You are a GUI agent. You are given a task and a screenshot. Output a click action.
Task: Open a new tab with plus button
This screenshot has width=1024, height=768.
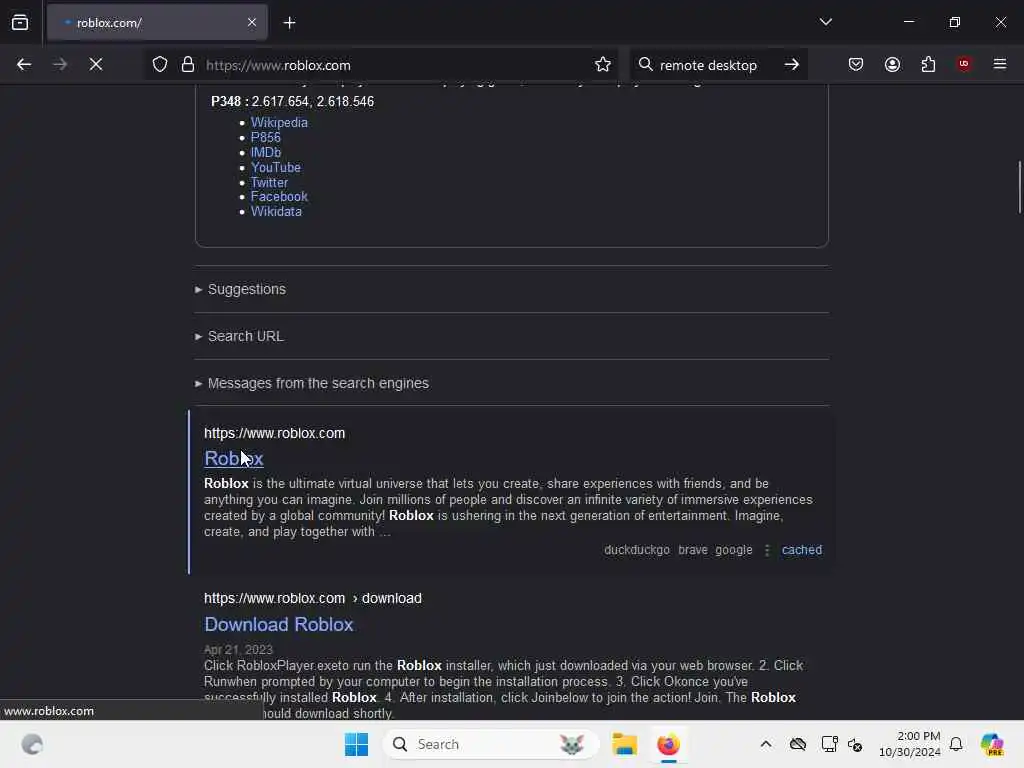pos(289,23)
